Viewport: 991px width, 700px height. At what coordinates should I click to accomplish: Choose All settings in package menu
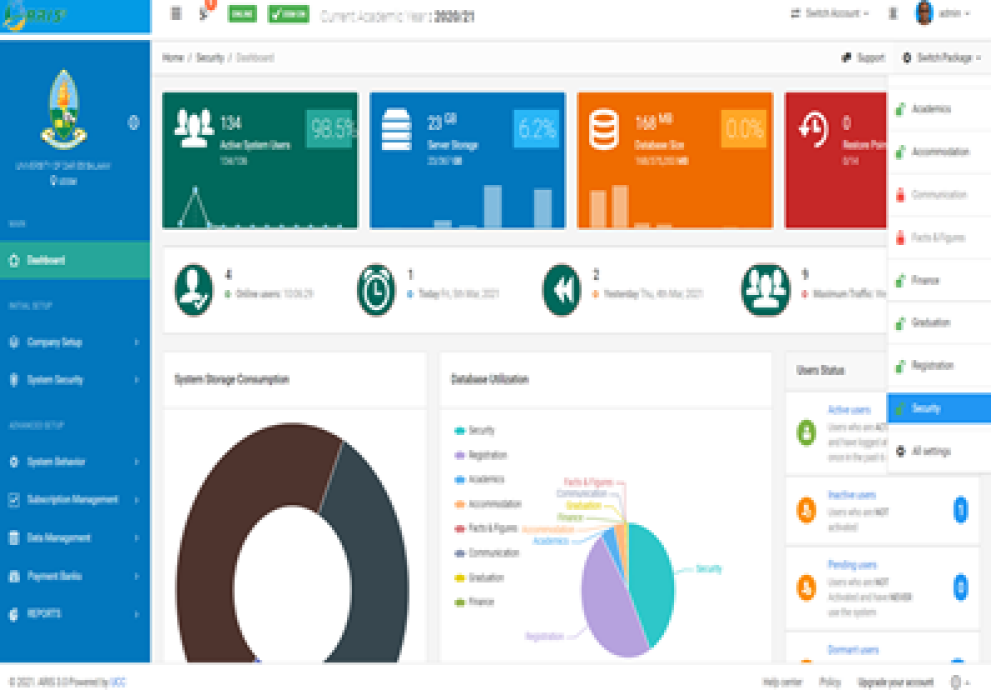930,451
